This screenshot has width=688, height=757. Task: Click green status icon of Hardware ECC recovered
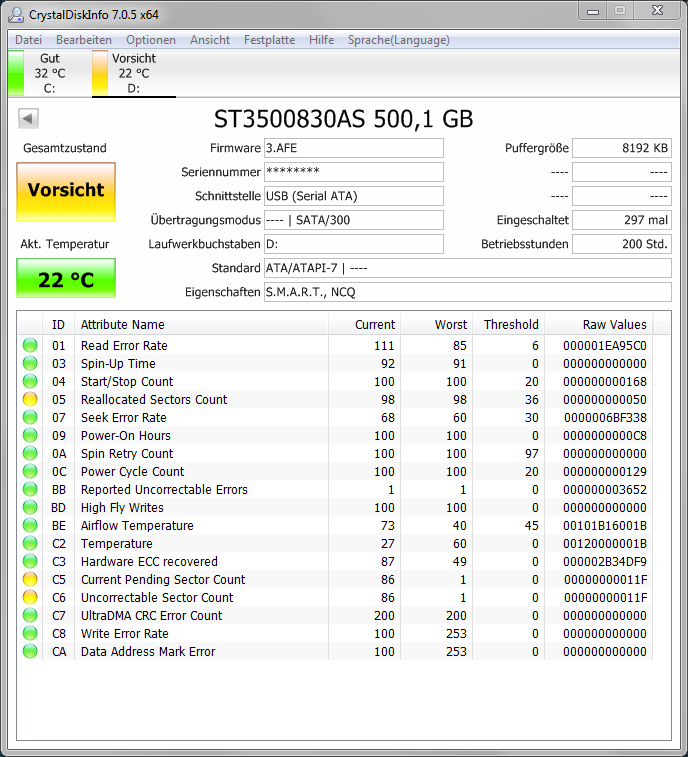pos(30,561)
